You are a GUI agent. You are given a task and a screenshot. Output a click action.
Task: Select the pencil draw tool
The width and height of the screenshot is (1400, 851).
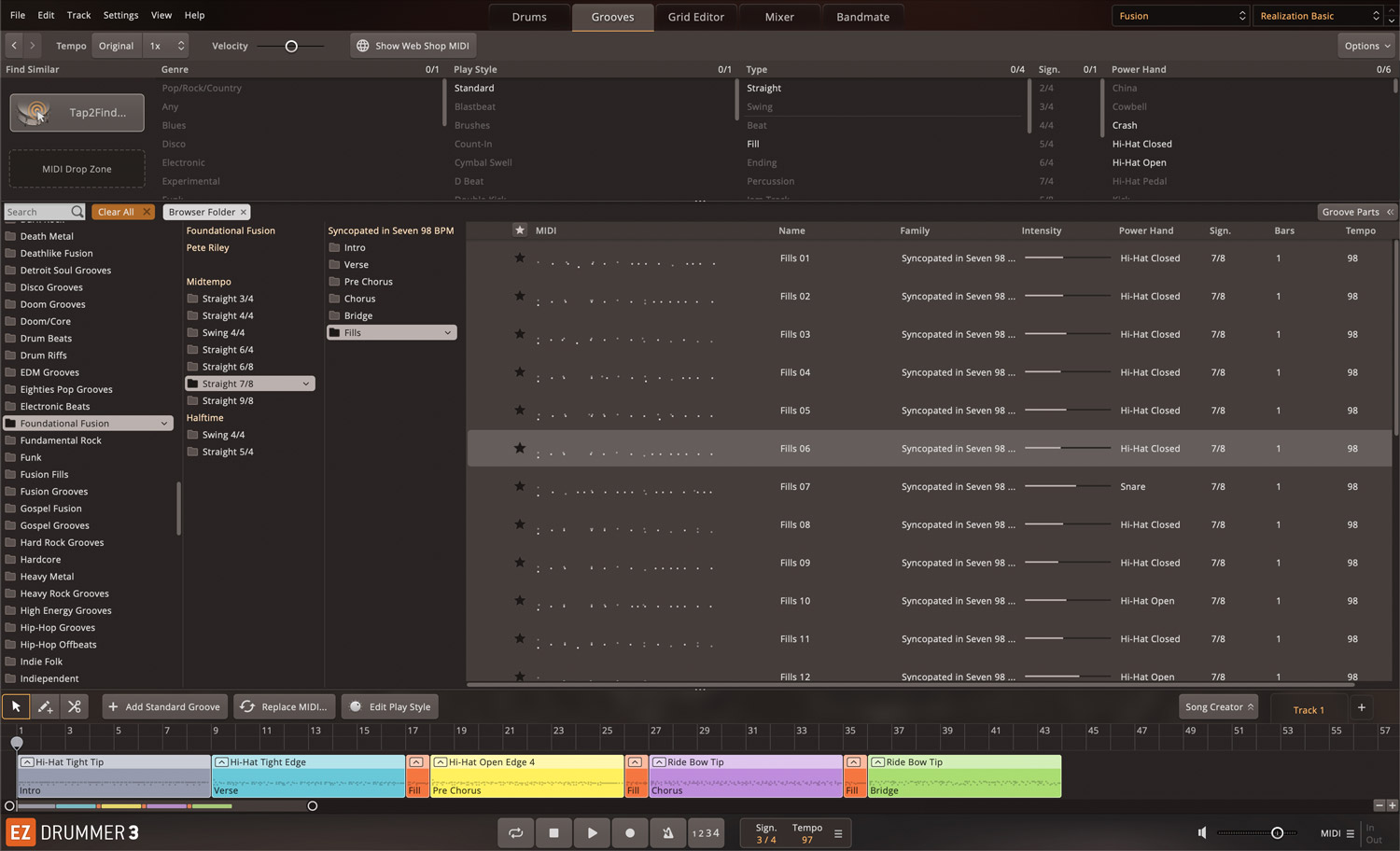pos(45,707)
